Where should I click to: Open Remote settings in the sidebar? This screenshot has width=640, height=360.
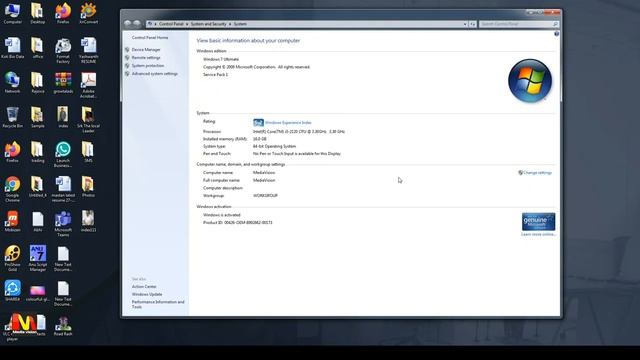click(146, 58)
